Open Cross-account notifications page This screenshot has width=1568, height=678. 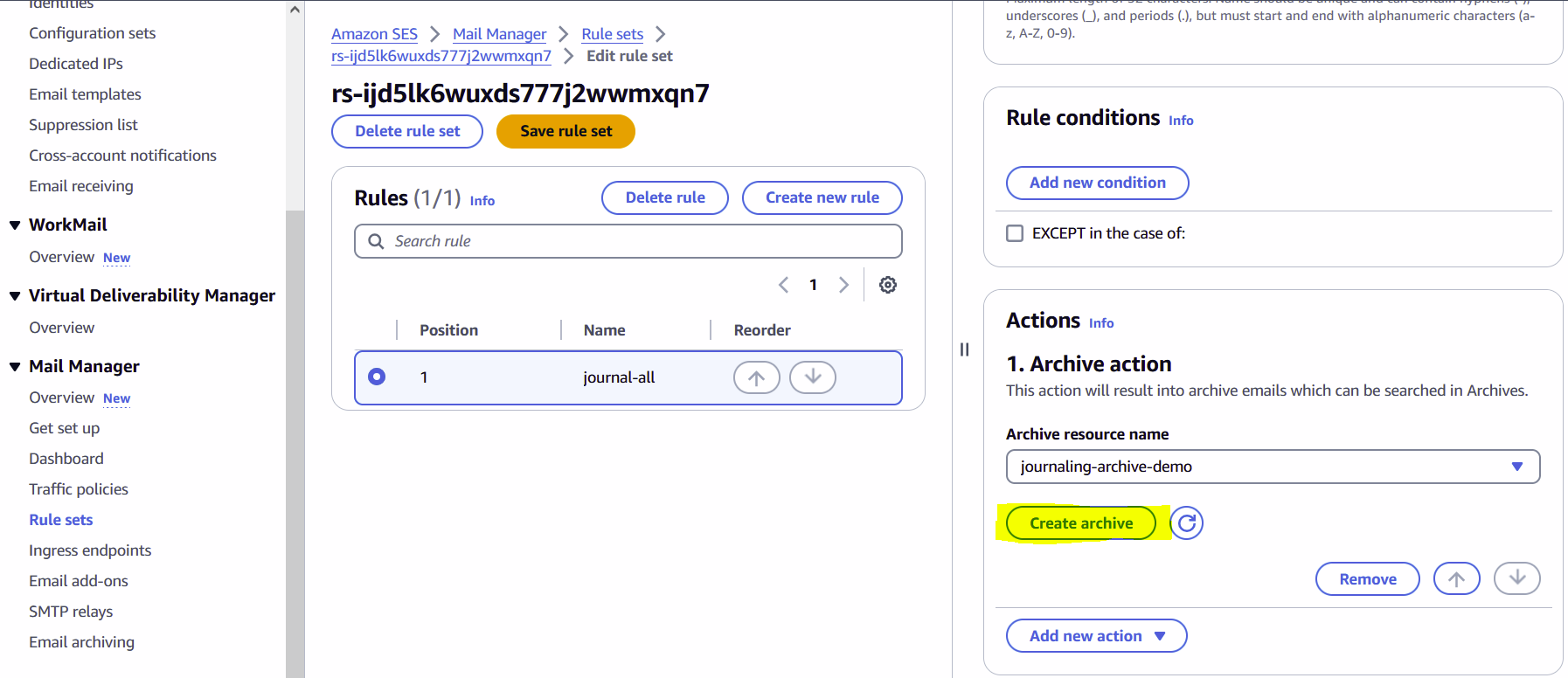[x=122, y=156]
